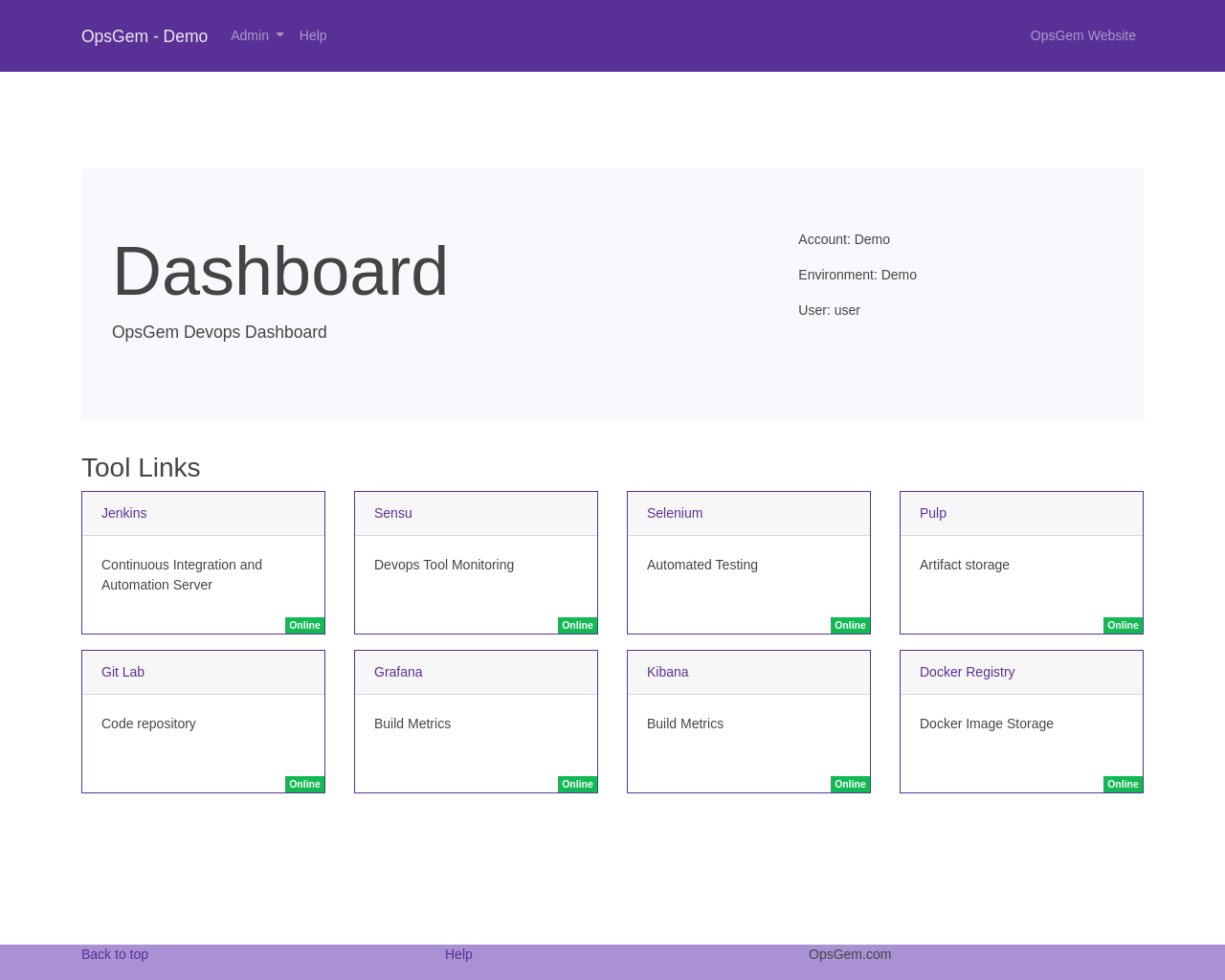The width and height of the screenshot is (1225, 980).
Task: Click Online badge on Grafana card
Action: (578, 785)
